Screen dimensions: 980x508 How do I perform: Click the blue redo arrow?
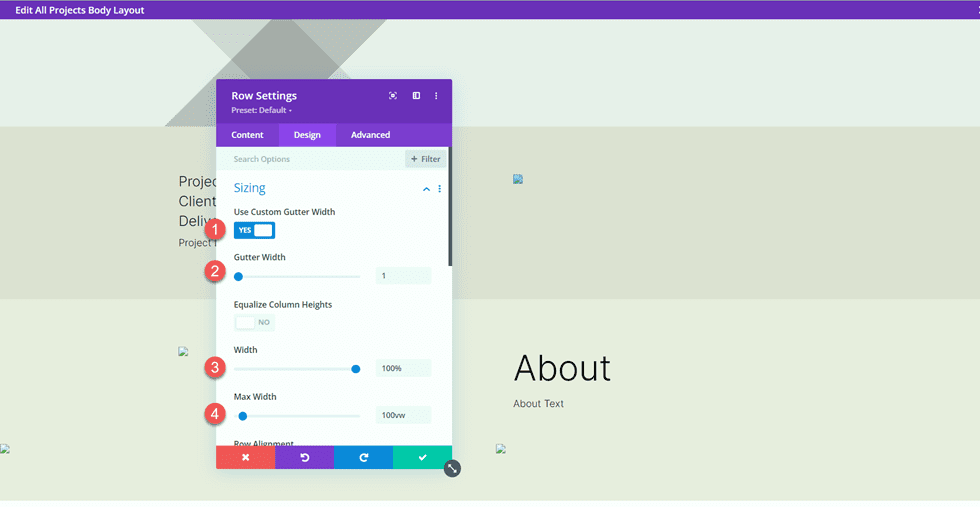coord(363,457)
